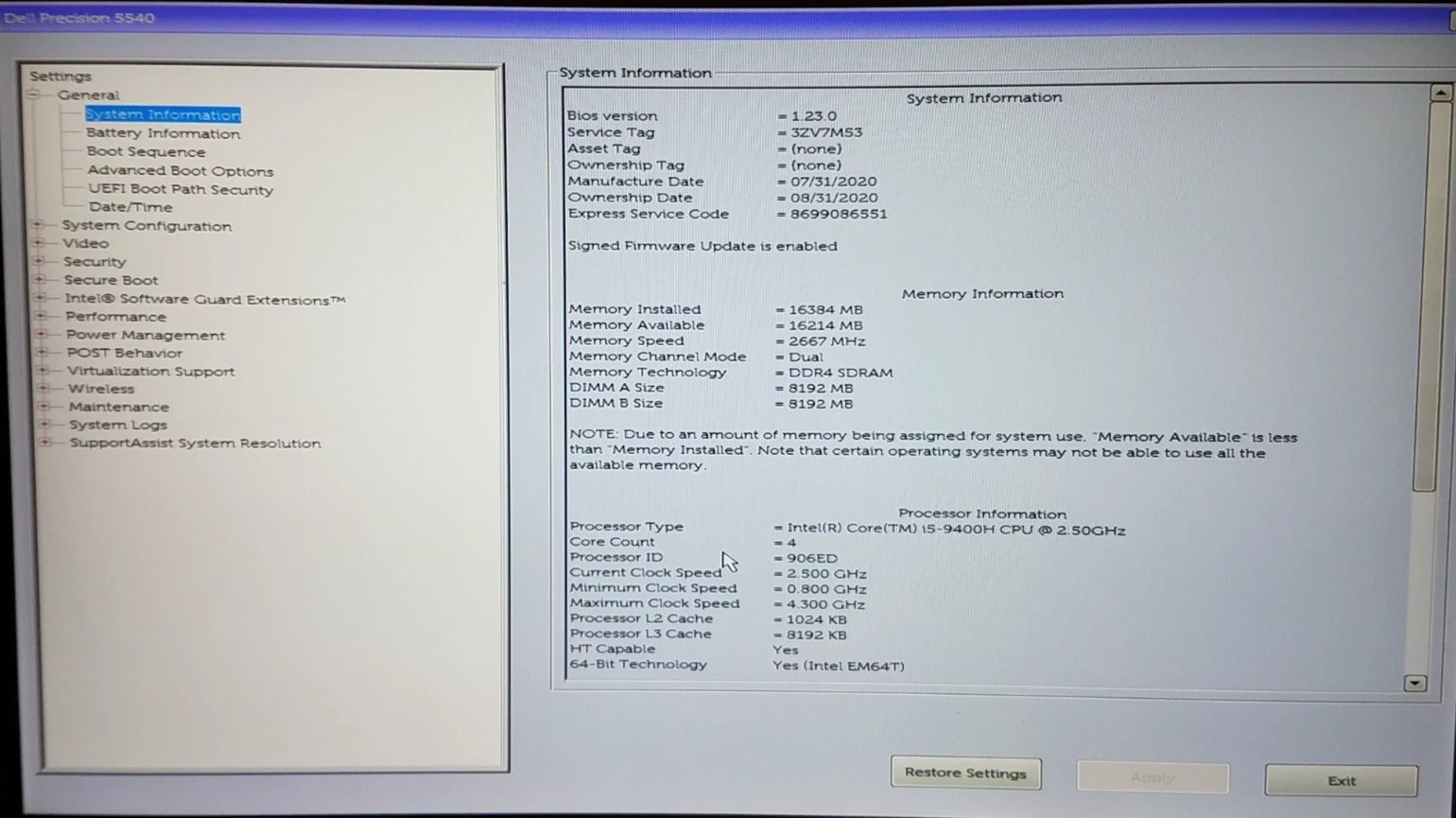Viewport: 1456px width, 818px height.
Task: Open UEFI Boot Path Security
Action: point(181,189)
